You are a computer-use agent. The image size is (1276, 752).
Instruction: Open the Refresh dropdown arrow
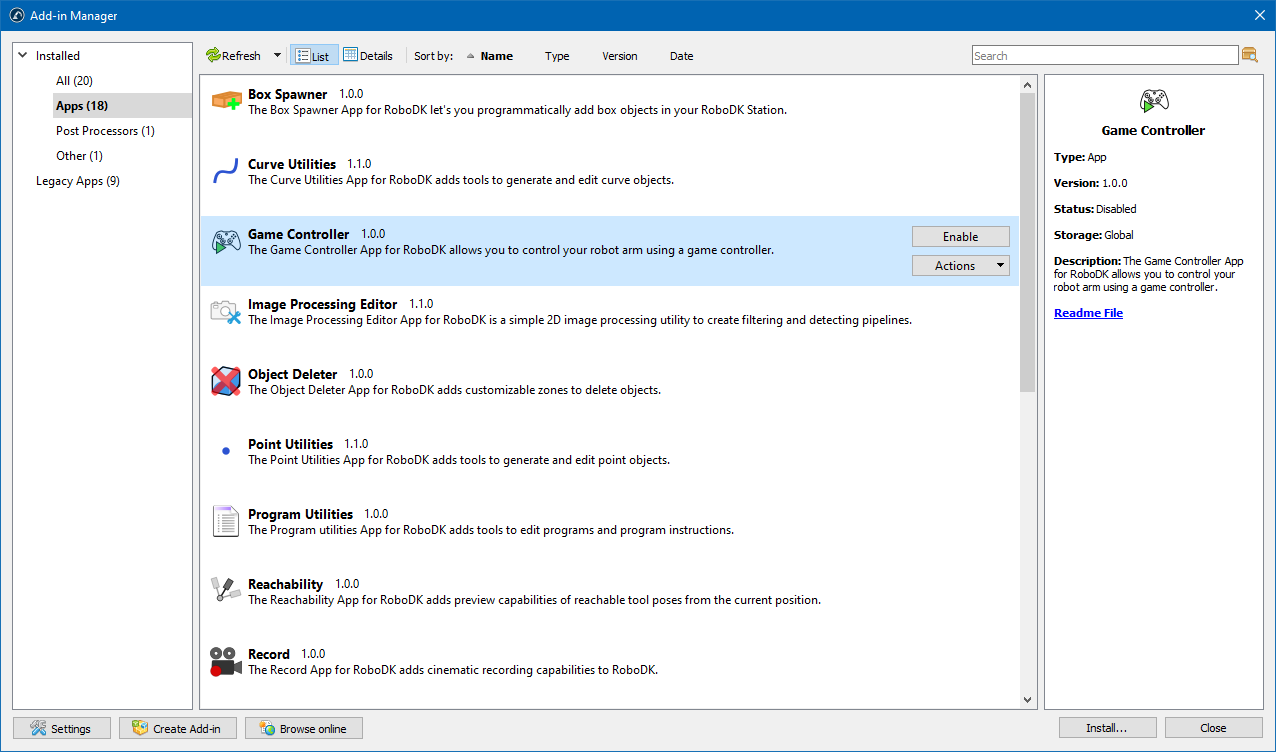(277, 56)
